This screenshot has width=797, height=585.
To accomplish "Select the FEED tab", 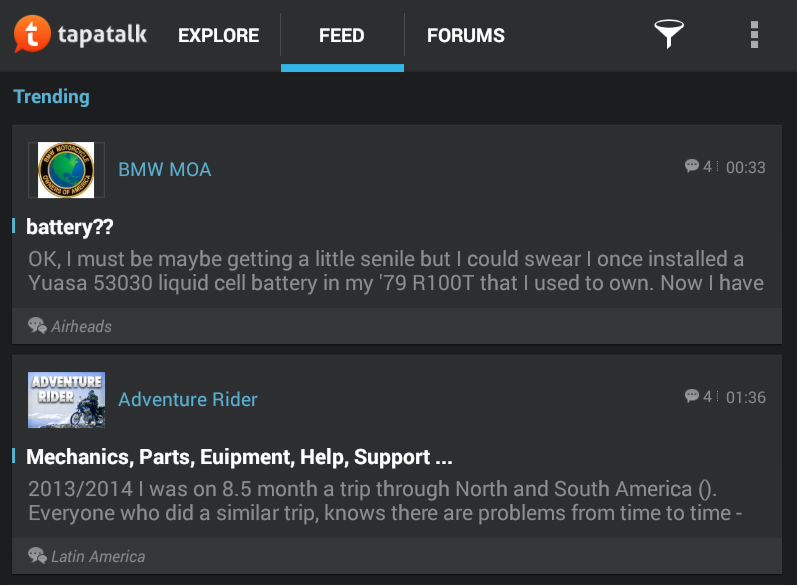I will 342,36.
